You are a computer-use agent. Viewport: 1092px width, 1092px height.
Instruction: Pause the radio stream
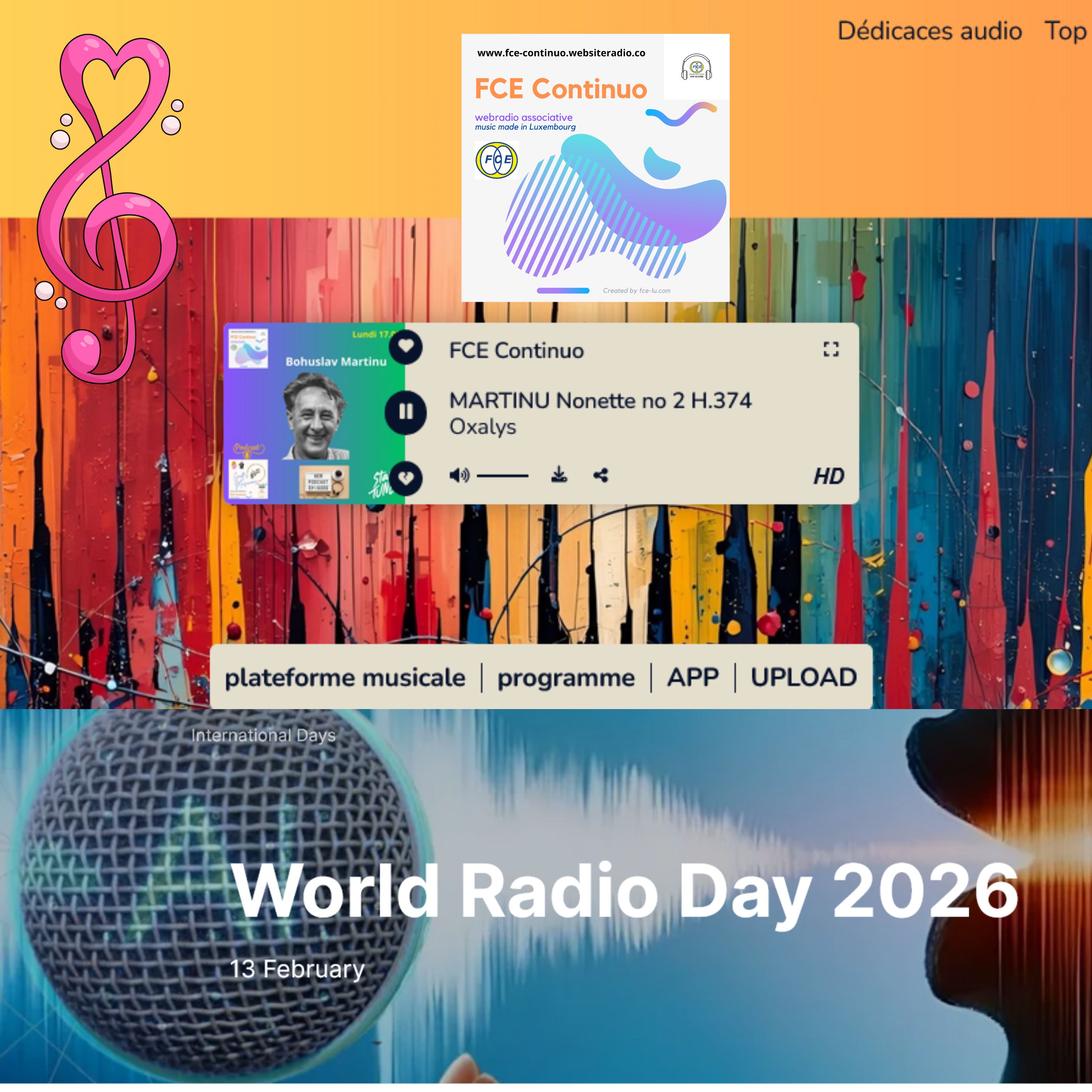click(x=406, y=412)
